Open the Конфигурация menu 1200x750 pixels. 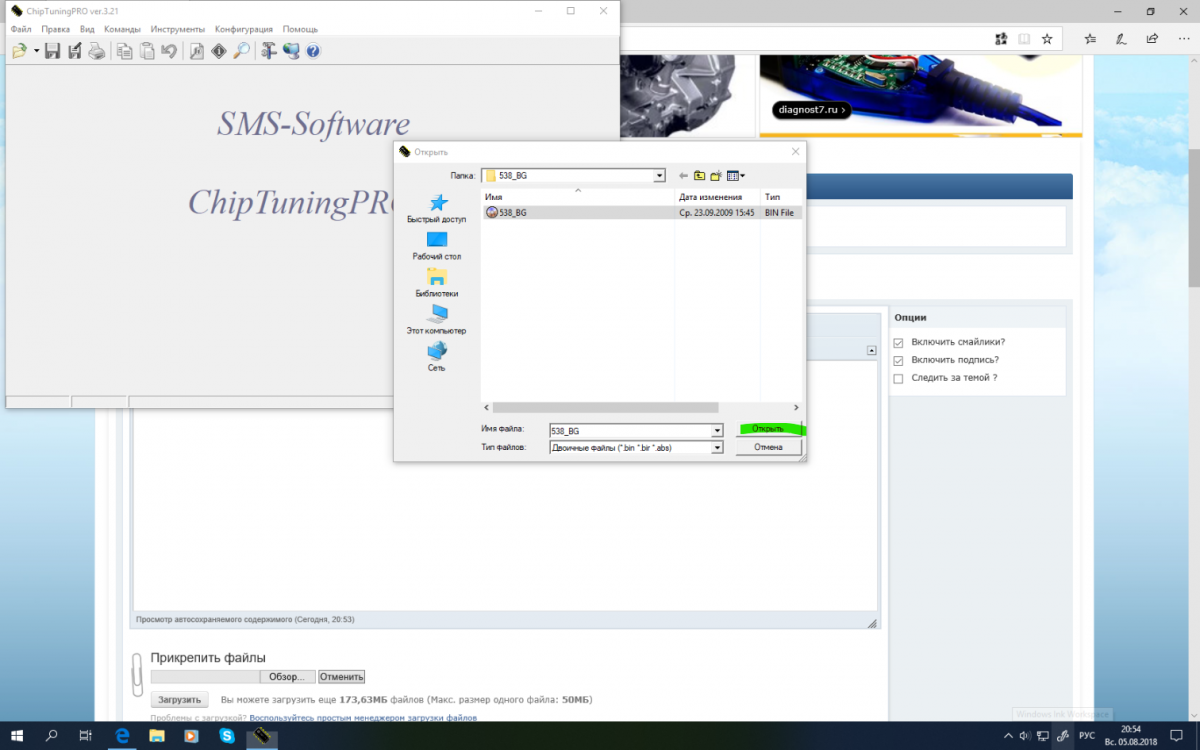click(243, 29)
